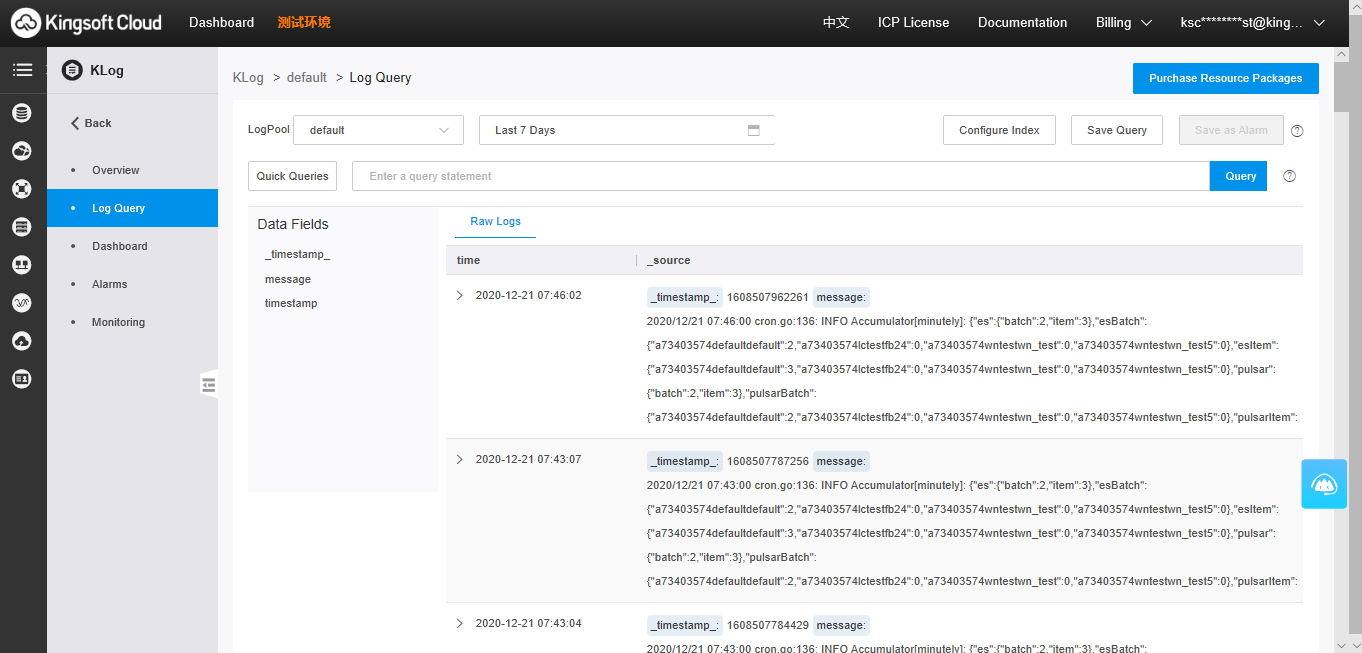This screenshot has height=653, width=1362.
Task: Click the Configure Index button
Action: (999, 130)
